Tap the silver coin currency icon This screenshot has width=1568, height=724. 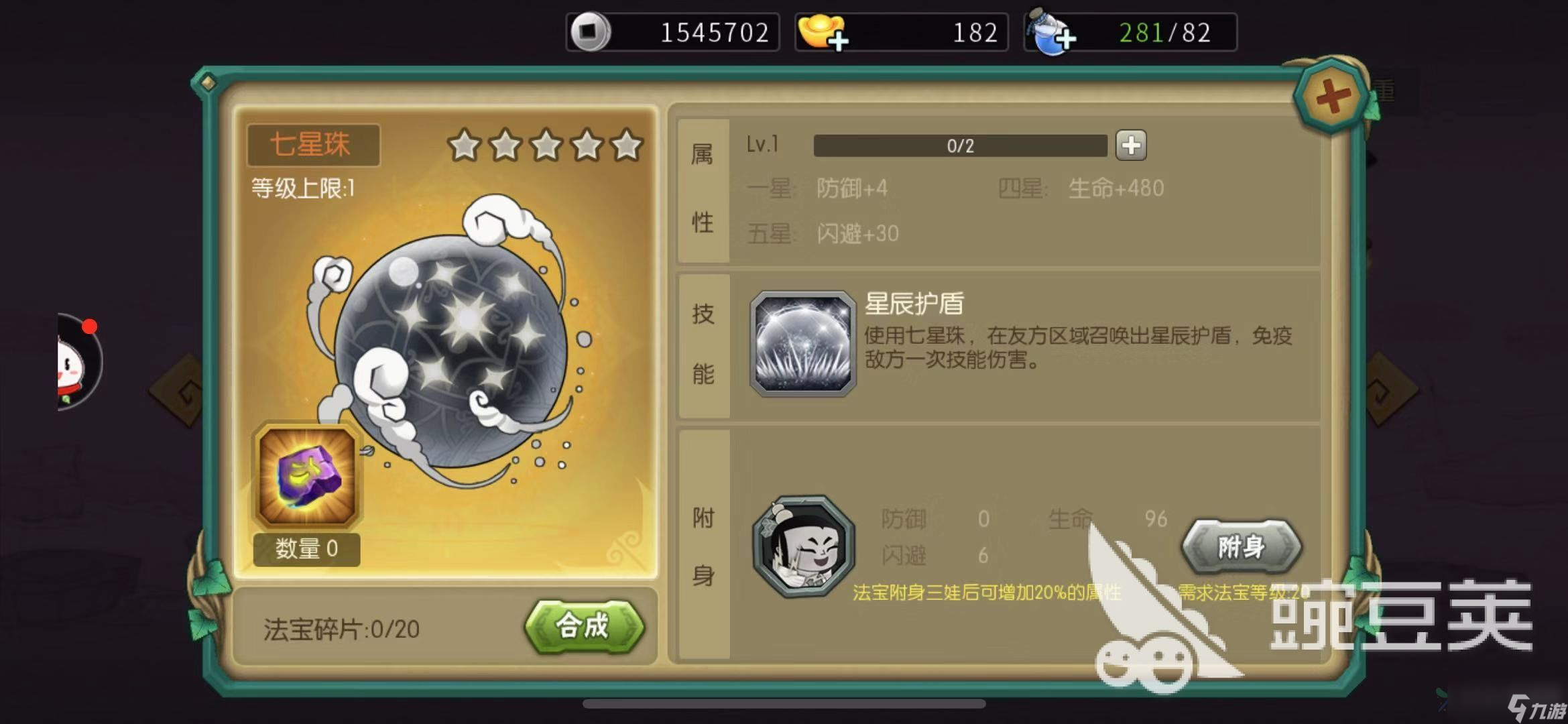(x=589, y=32)
